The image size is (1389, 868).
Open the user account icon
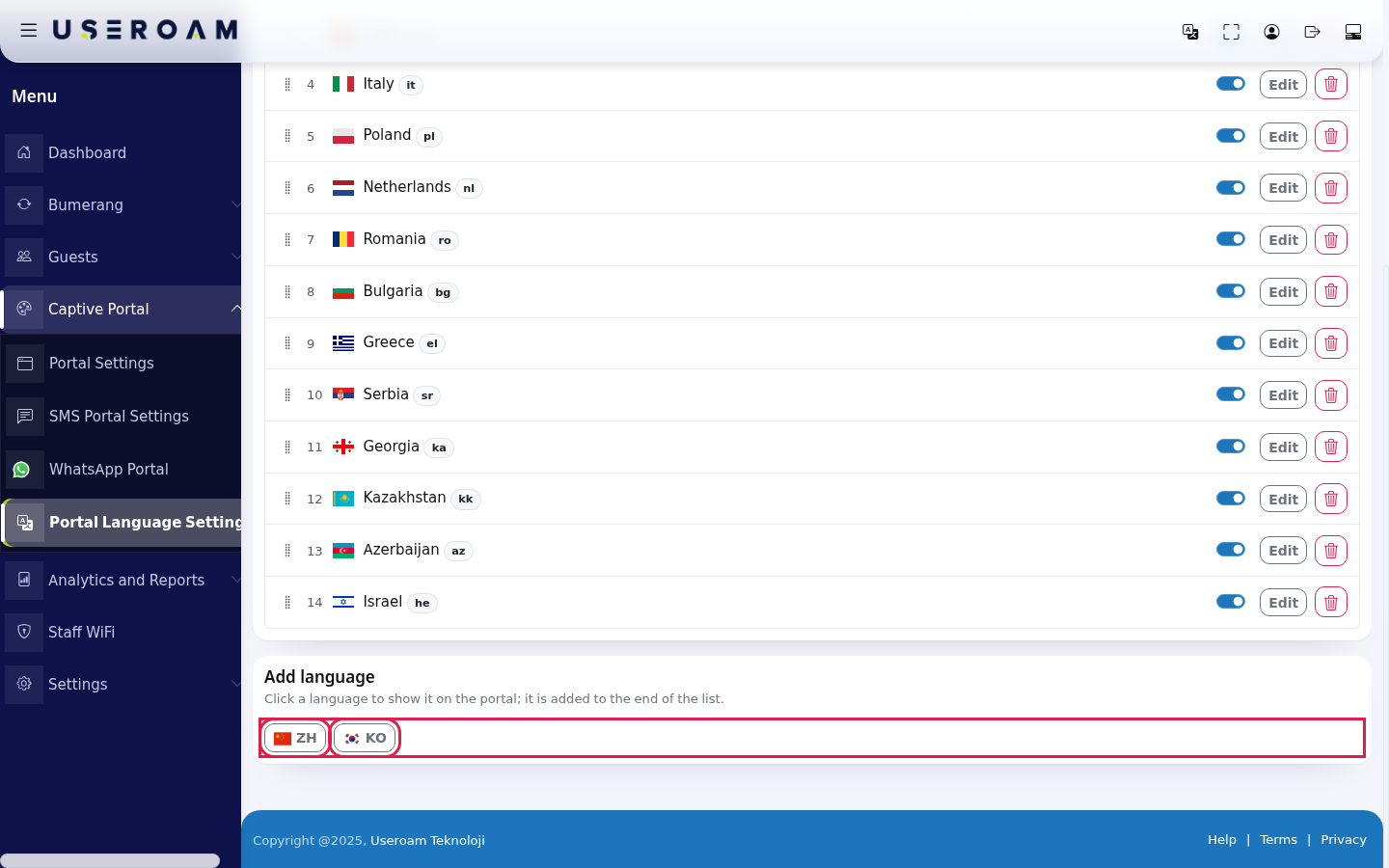[x=1271, y=32]
